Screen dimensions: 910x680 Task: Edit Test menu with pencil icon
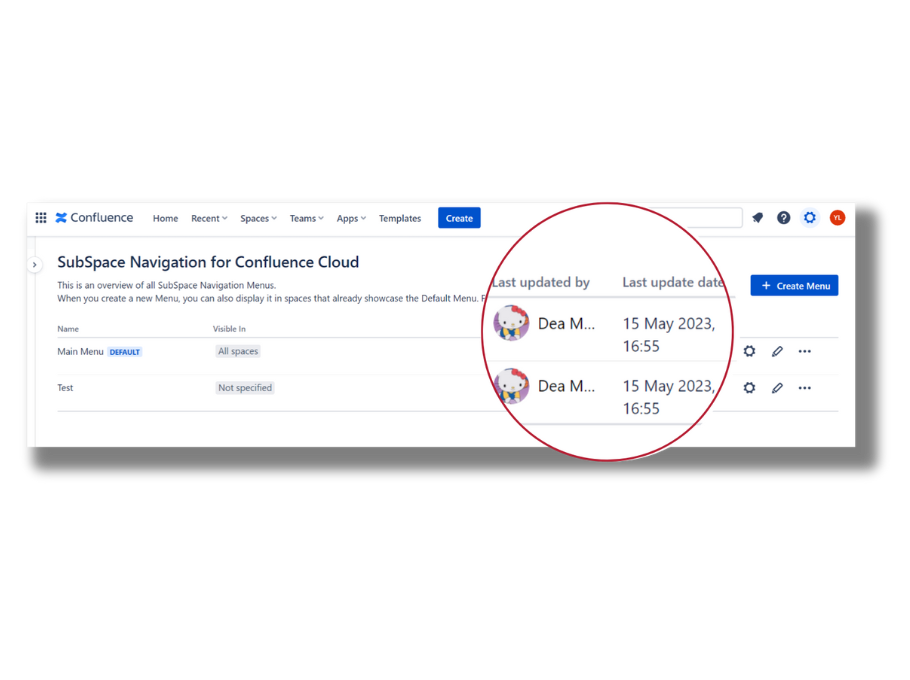pyautogui.click(x=777, y=388)
